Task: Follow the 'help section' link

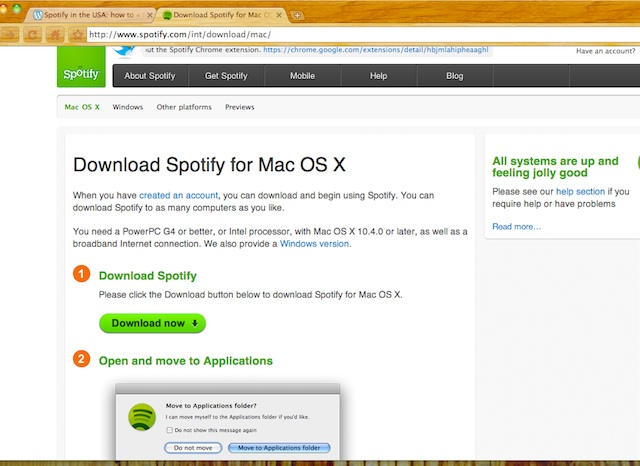Action: click(x=580, y=191)
